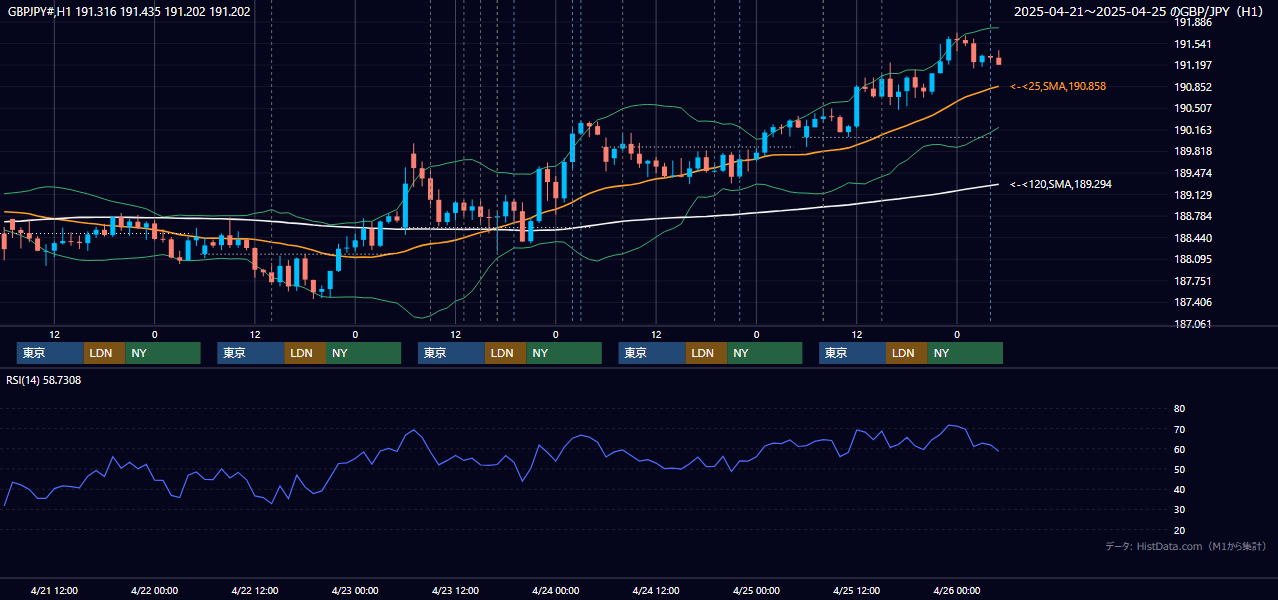1278x600 pixels.
Task: Click RSI scale value 40
Action: [x=1179, y=489]
